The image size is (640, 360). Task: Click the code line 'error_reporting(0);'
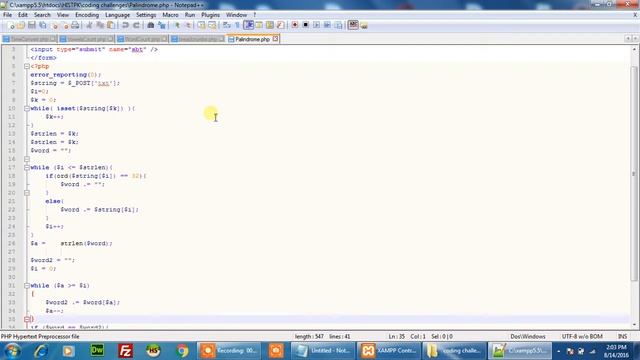click(x=65, y=75)
